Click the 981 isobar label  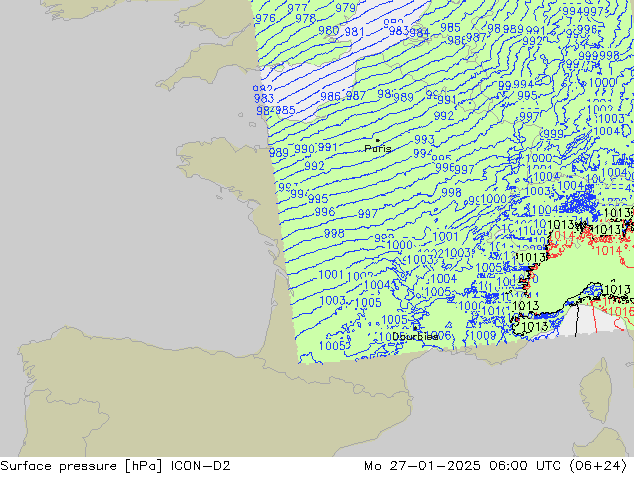[x=355, y=32]
